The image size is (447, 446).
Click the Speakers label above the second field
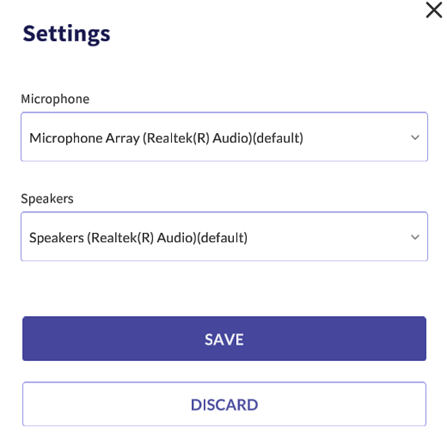pyautogui.click(x=47, y=198)
